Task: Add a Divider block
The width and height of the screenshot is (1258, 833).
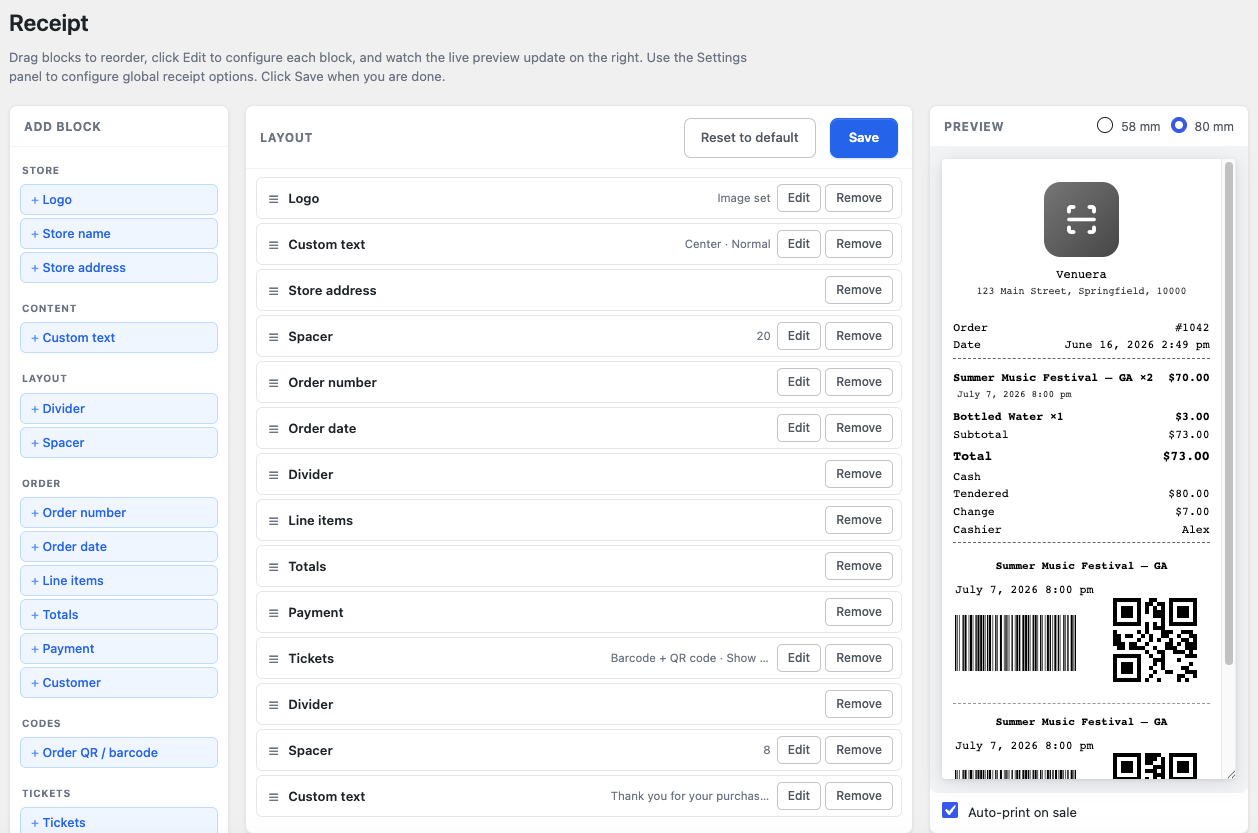Action: 119,409
